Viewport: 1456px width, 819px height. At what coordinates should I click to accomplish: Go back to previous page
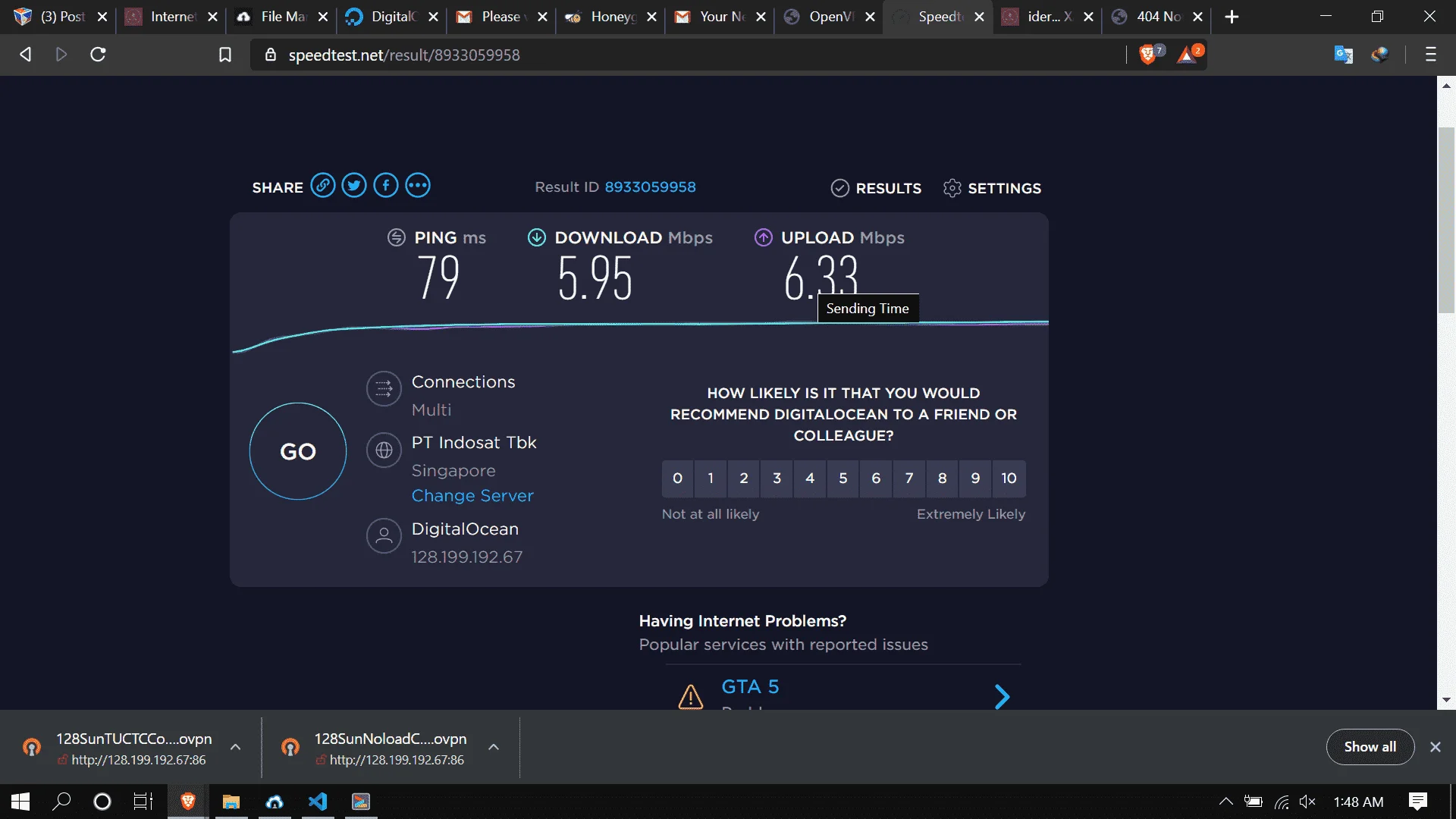tap(25, 55)
